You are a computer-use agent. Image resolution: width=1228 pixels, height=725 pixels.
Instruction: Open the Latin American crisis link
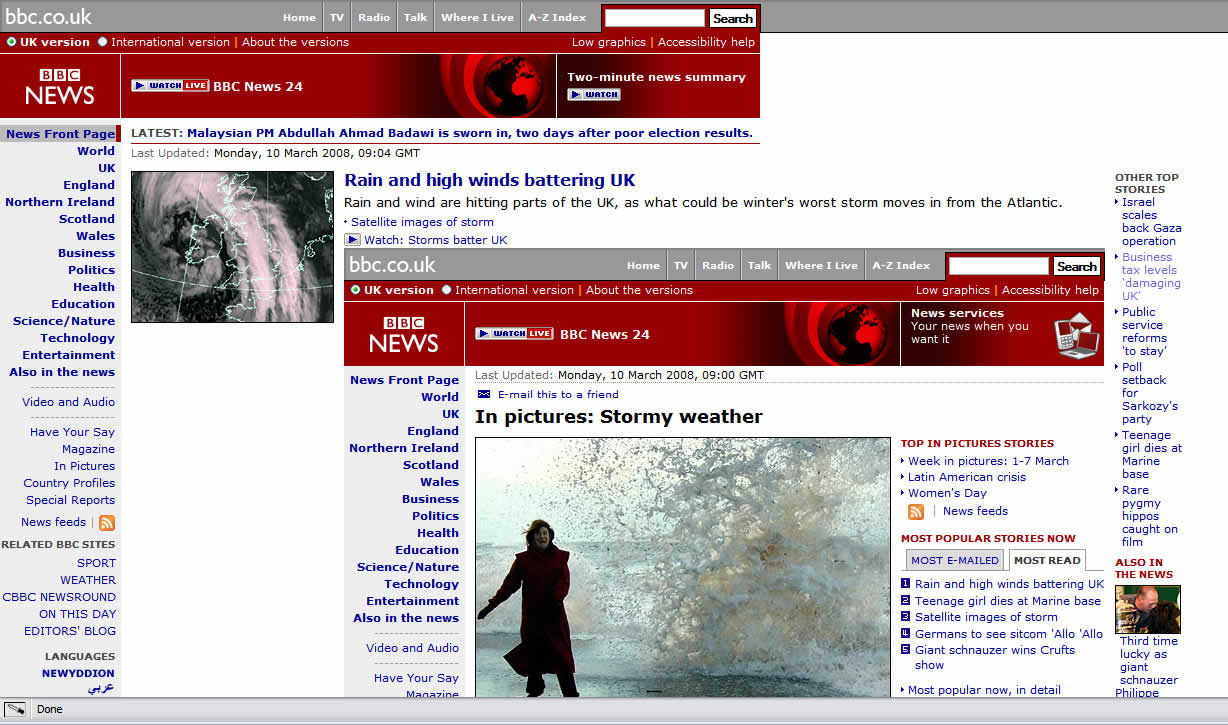pos(967,477)
